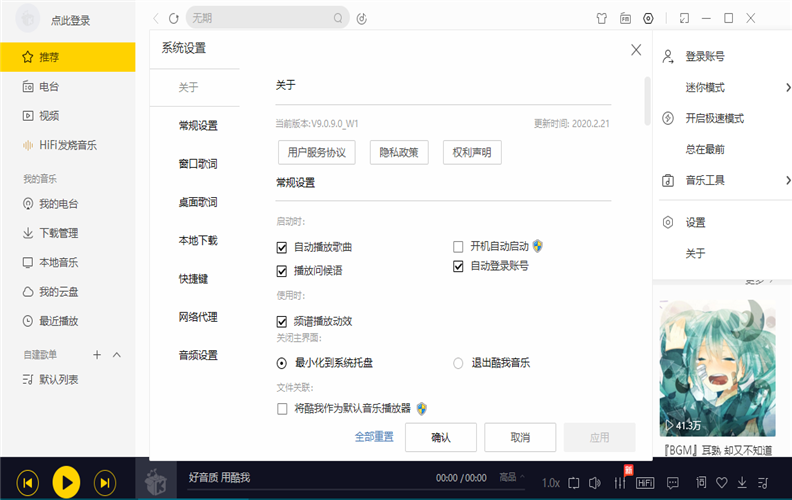Click the play button in player bar
This screenshot has height=500, width=792.
pos(66,483)
